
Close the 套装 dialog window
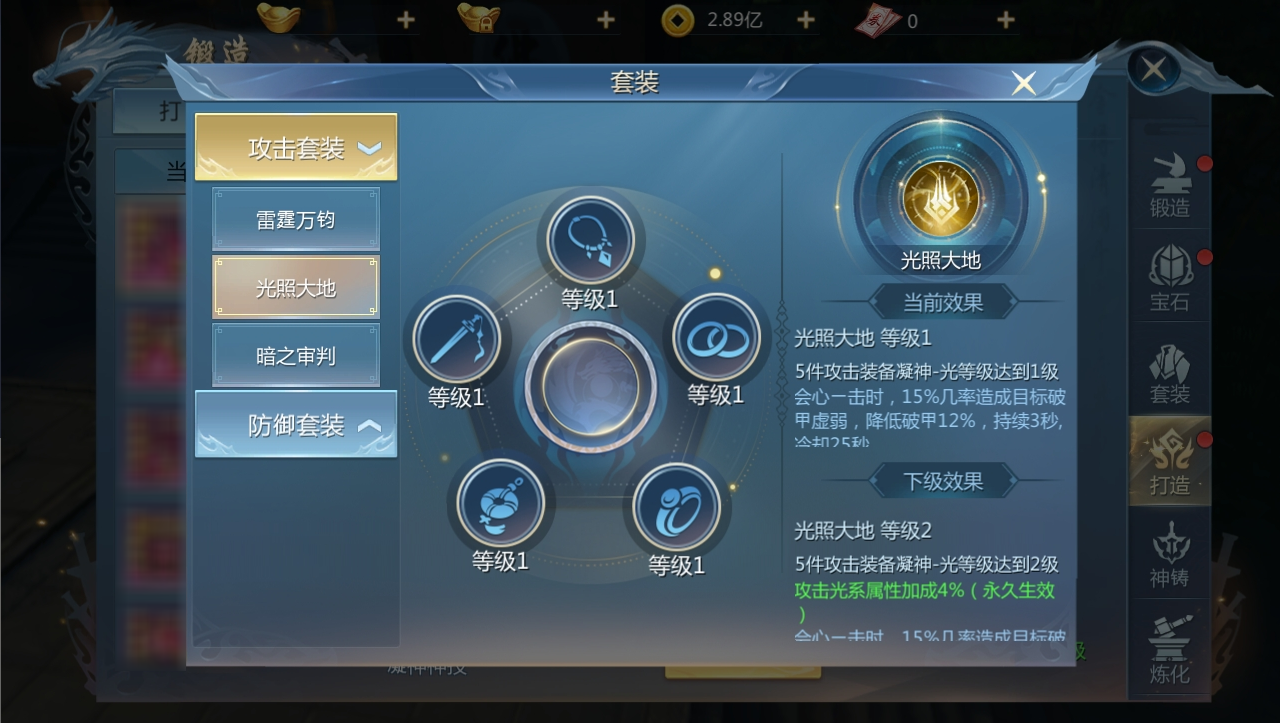coord(1024,83)
